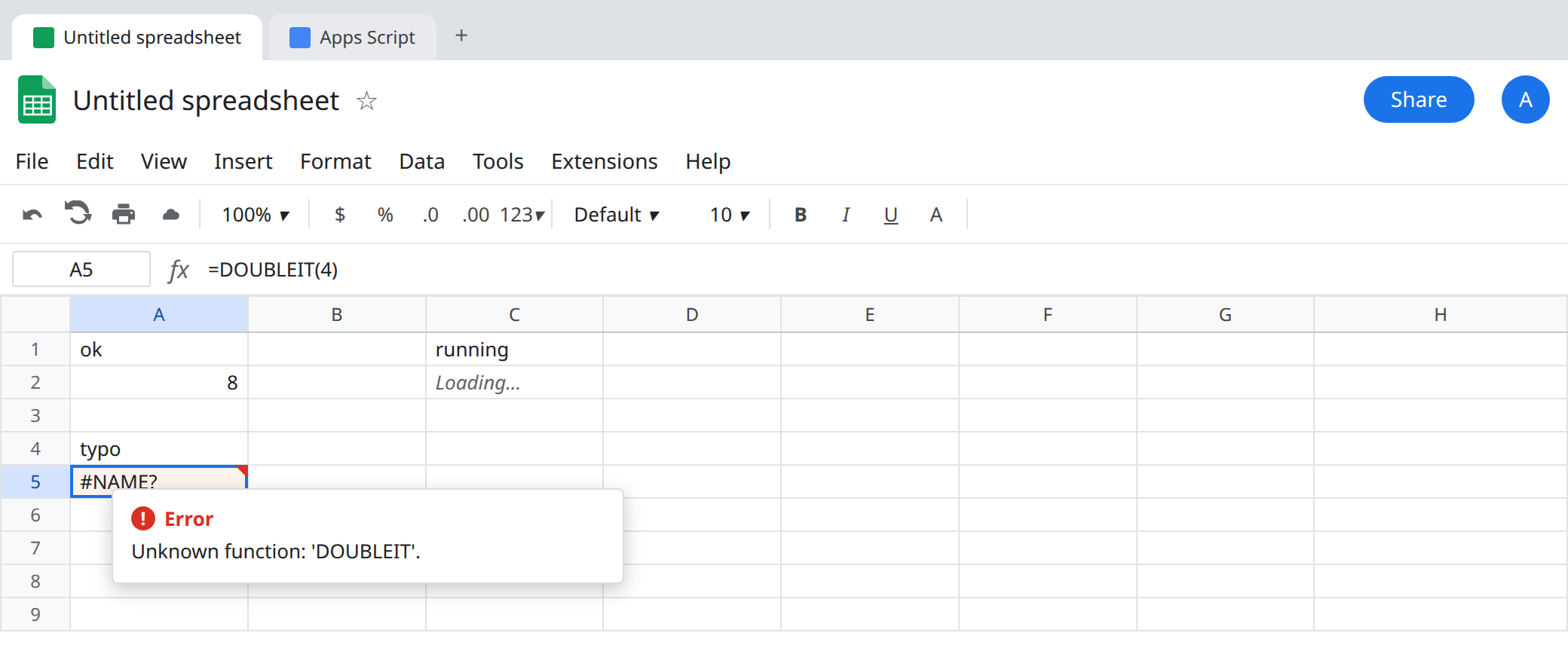Click the blue Share button
The image size is (1568, 657).
pos(1419,99)
